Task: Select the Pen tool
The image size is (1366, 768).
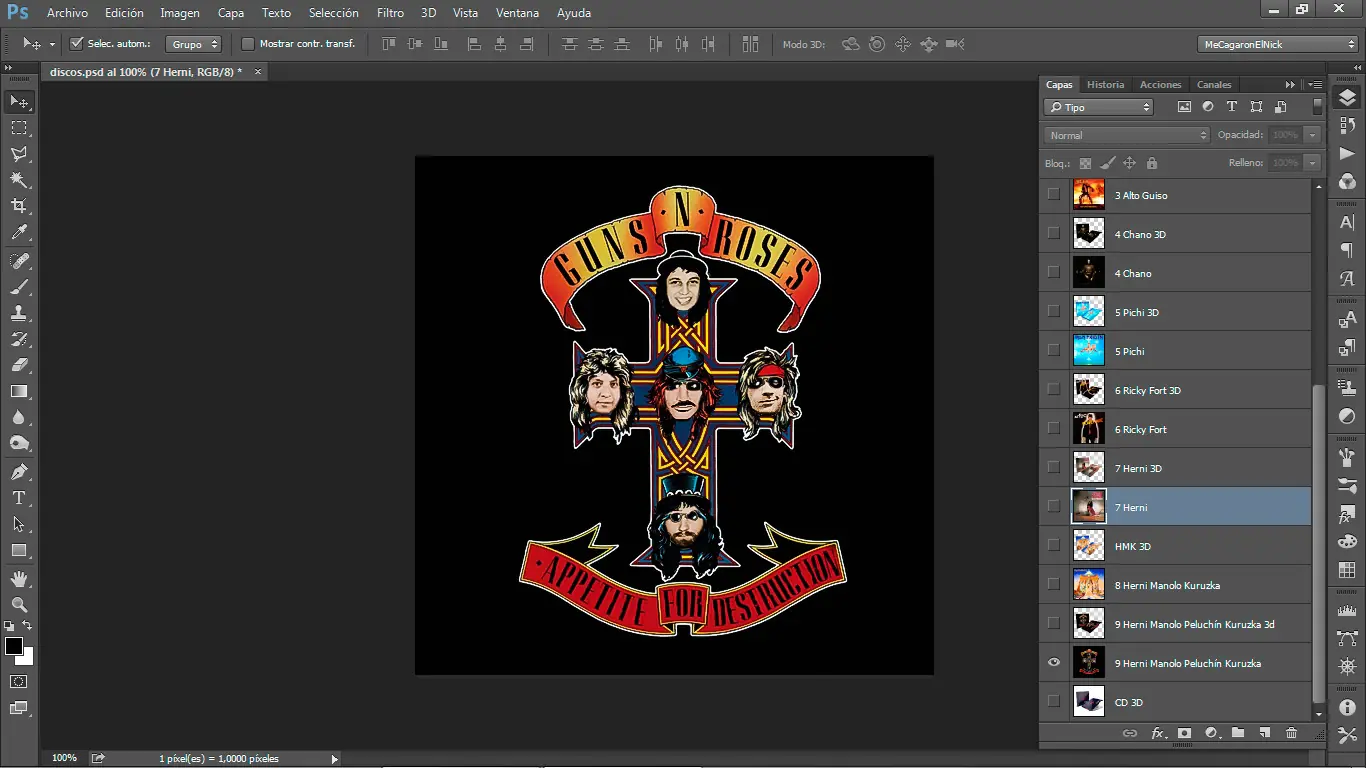Action: [x=19, y=472]
